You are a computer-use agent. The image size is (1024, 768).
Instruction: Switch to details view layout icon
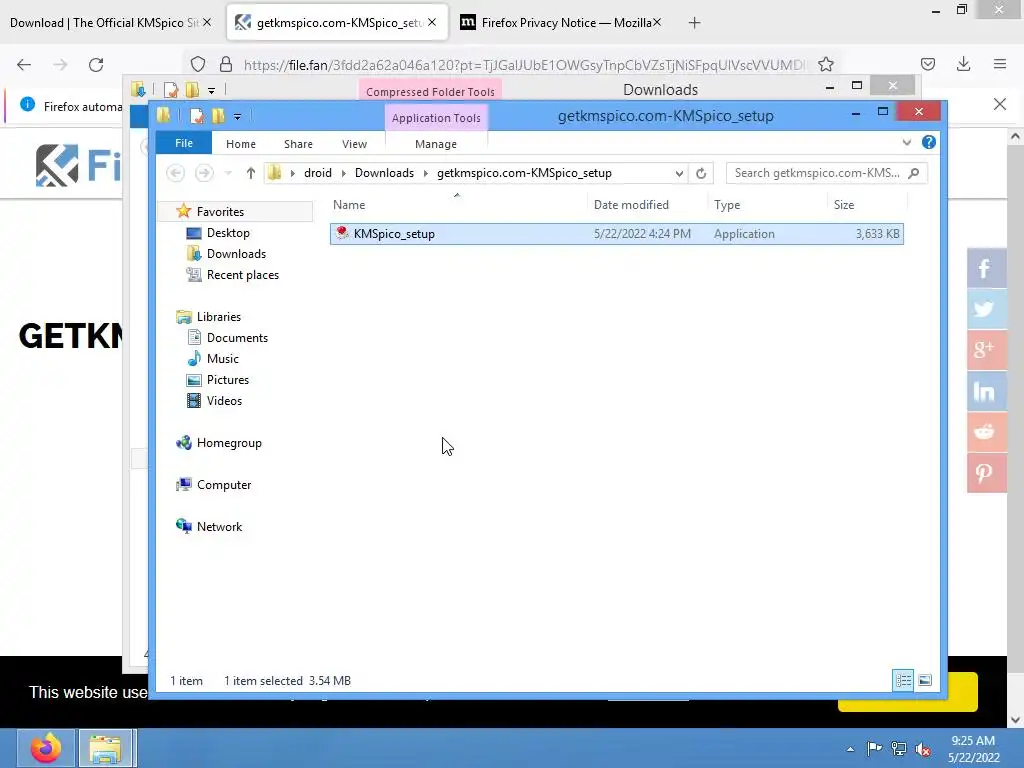point(903,680)
